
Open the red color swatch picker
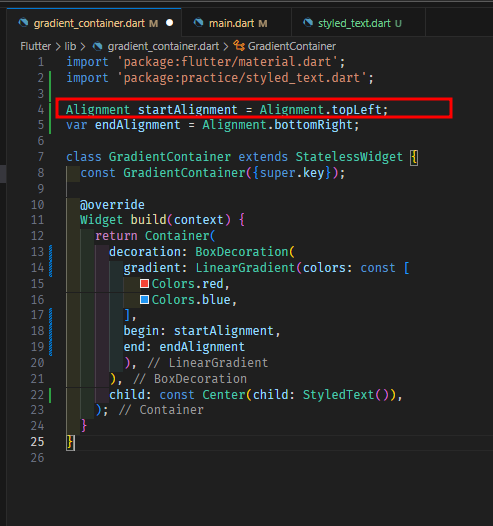tap(145, 284)
